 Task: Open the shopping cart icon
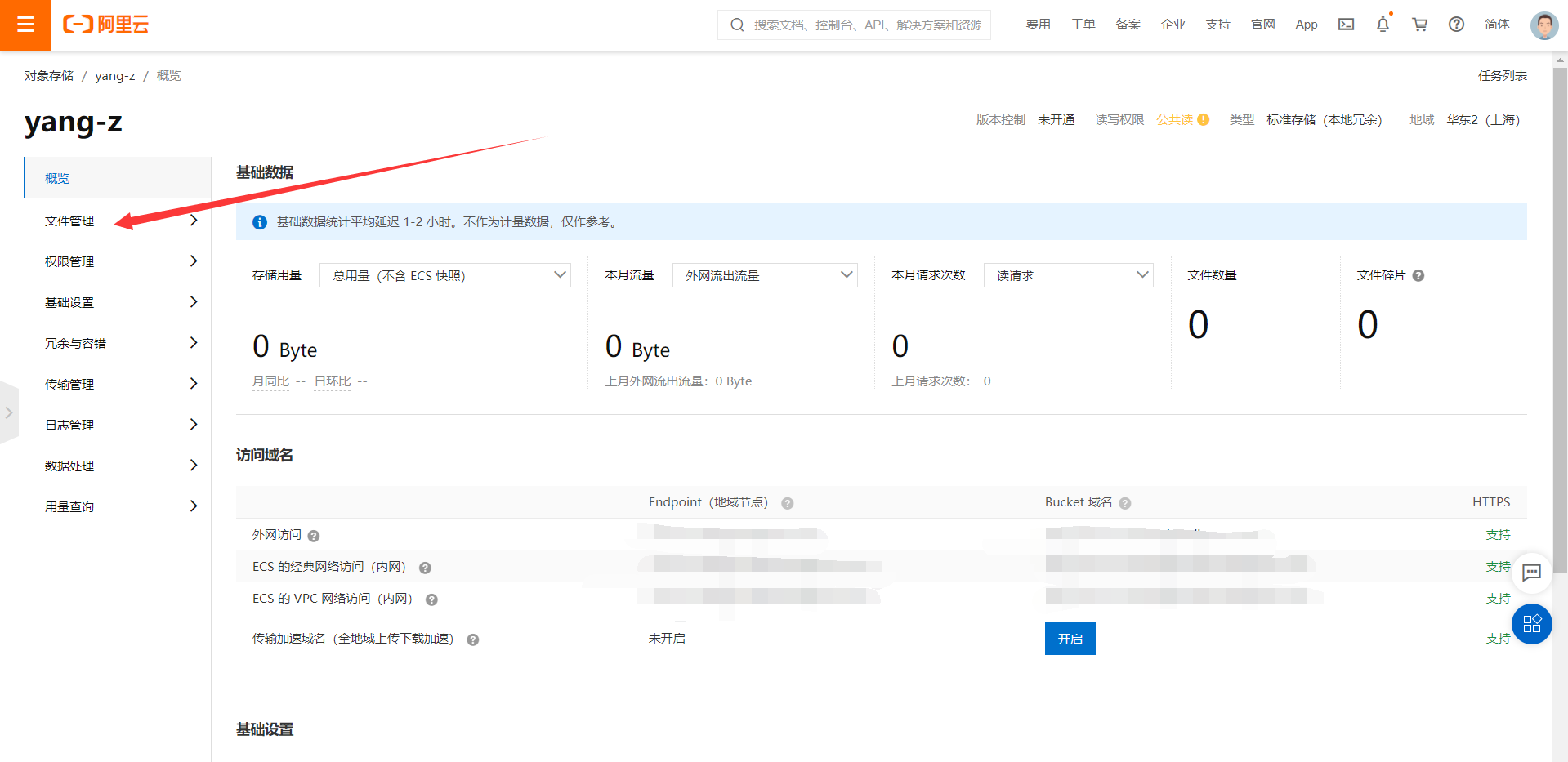1419,25
